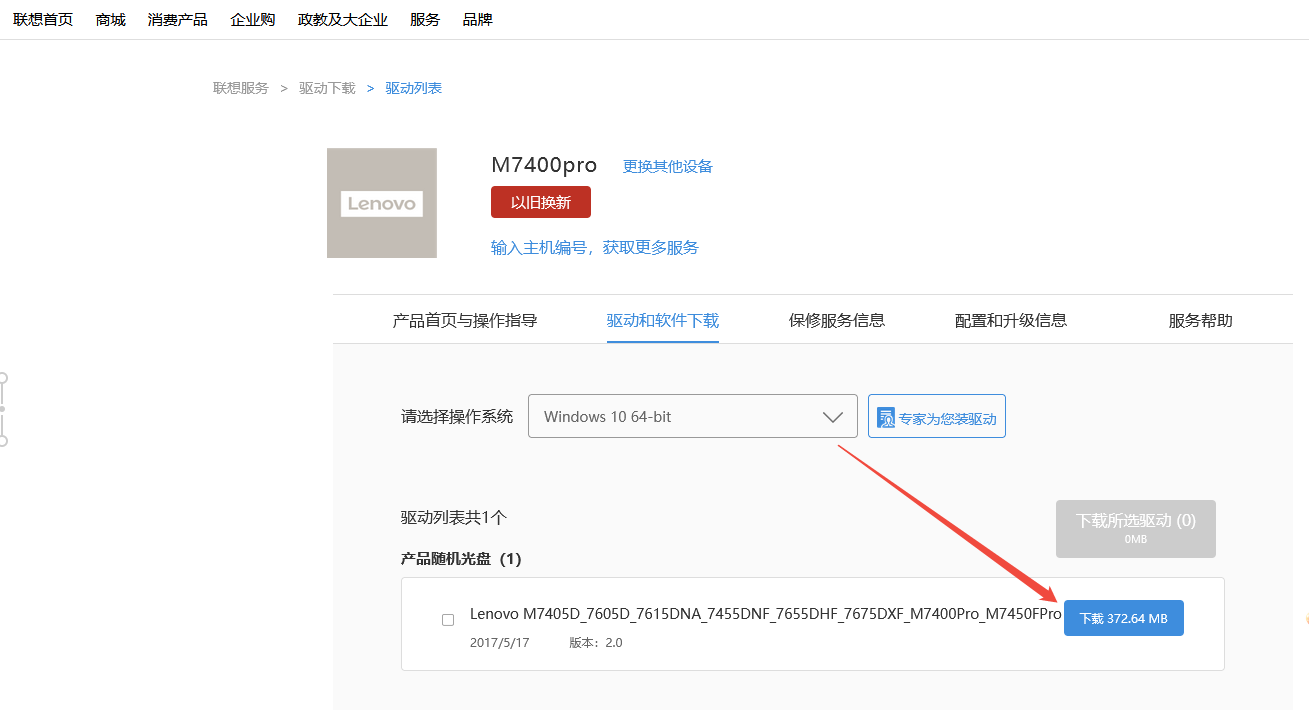This screenshot has height=710, width=1309.
Task: Click 更换其他设备 link
Action: click(x=668, y=166)
